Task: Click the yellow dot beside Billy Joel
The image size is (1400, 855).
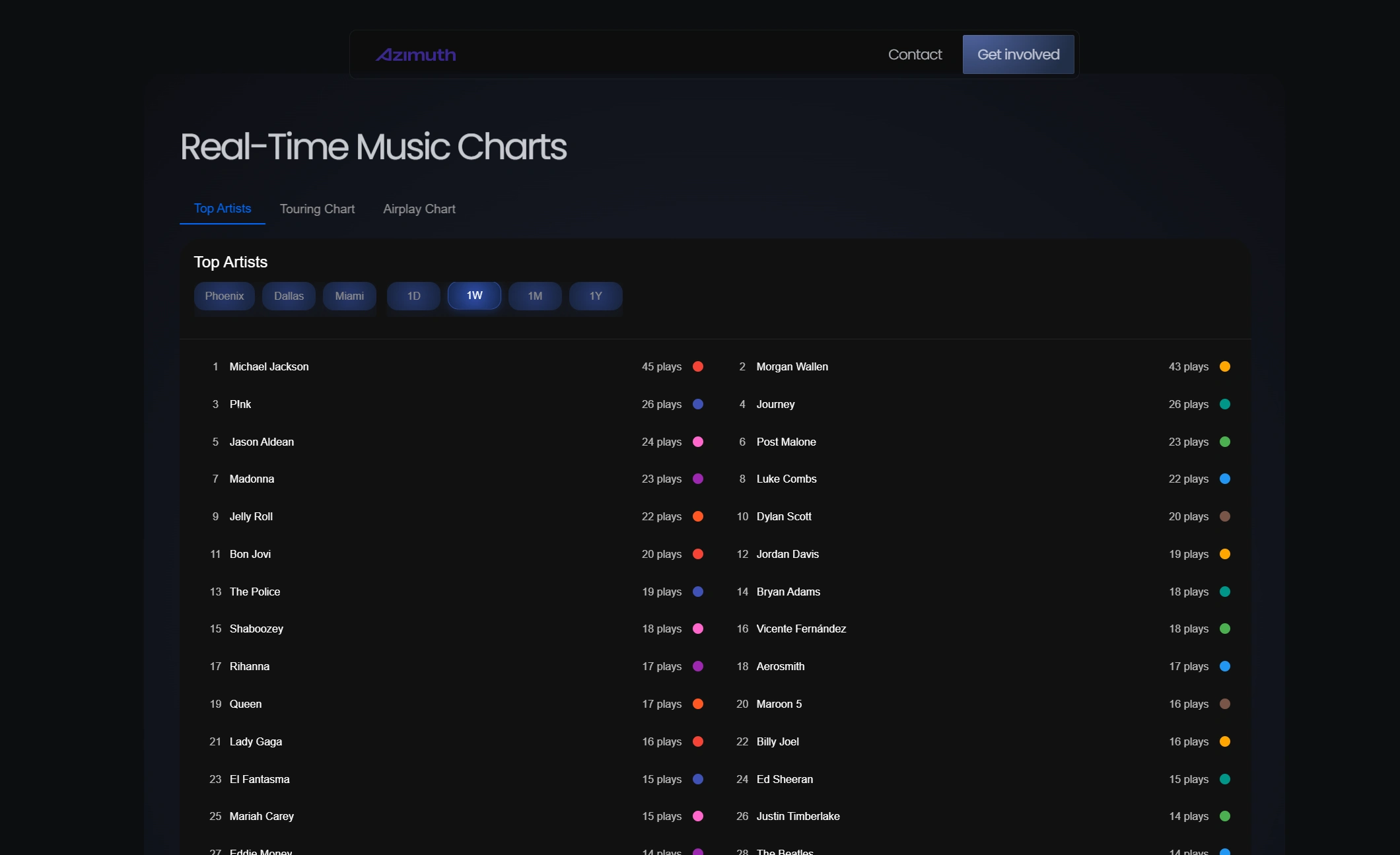Action: pyautogui.click(x=1225, y=741)
